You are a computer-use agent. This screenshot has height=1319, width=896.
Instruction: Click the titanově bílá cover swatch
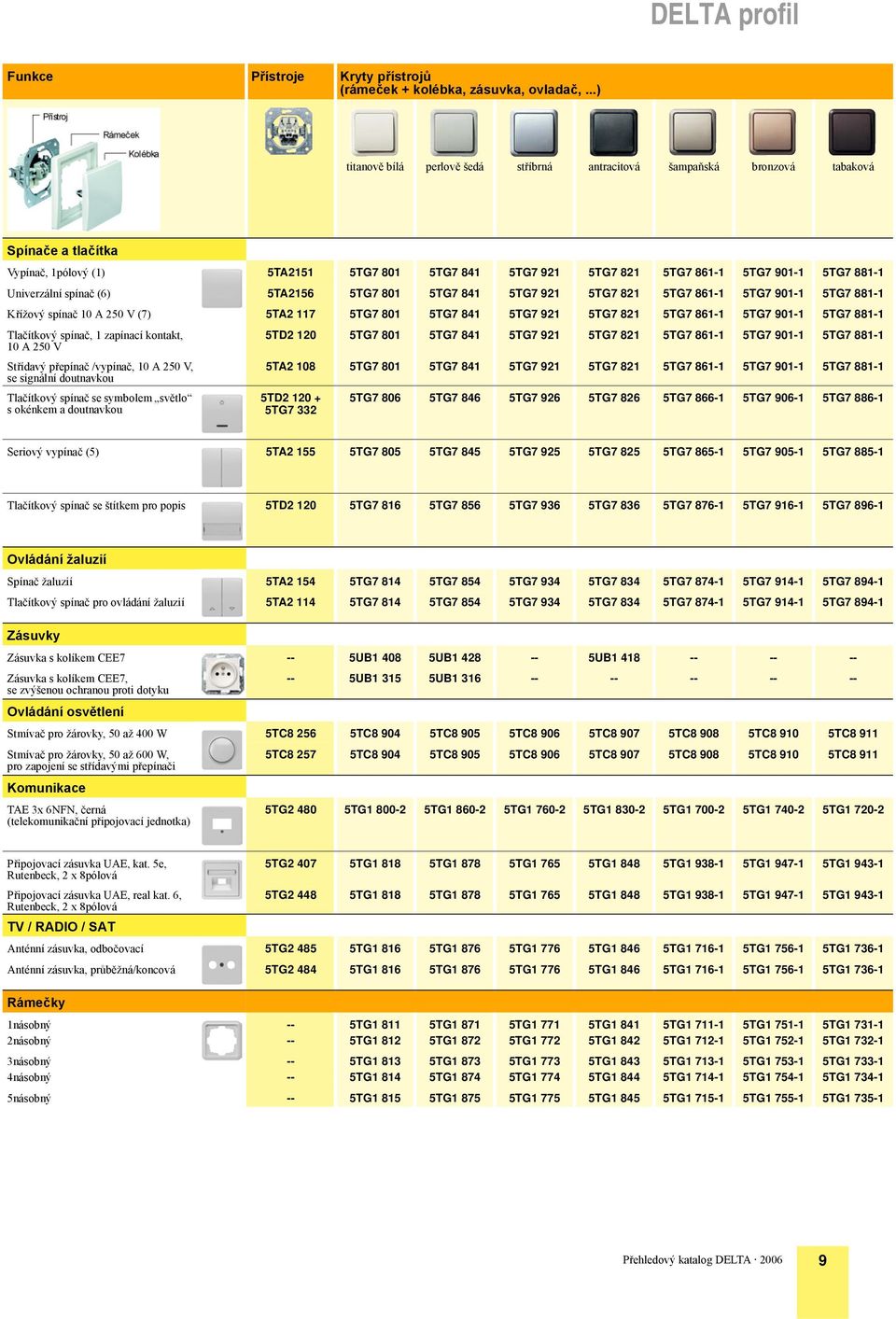pyautogui.click(x=375, y=133)
